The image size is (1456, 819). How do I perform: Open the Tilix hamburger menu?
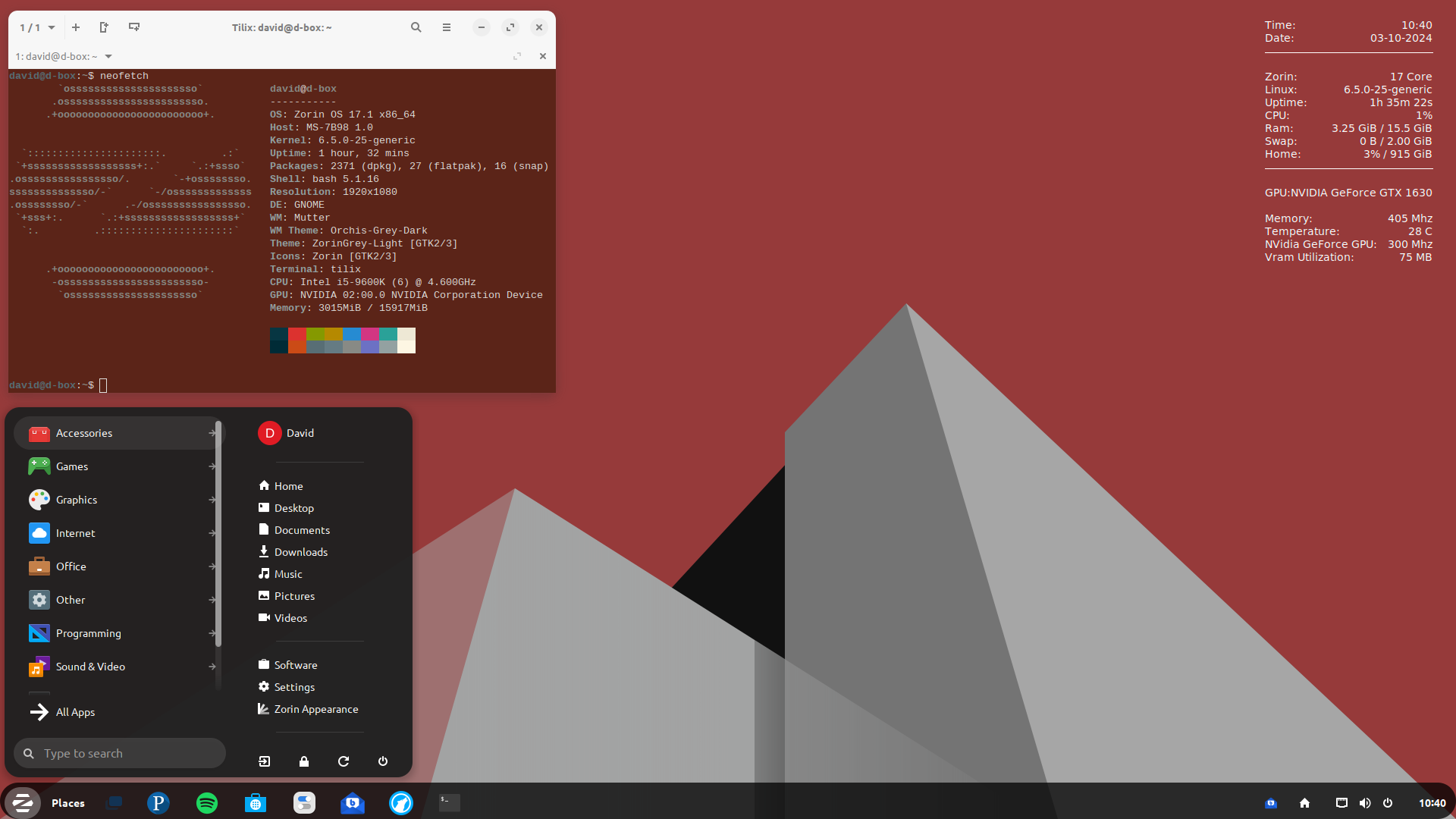[447, 27]
